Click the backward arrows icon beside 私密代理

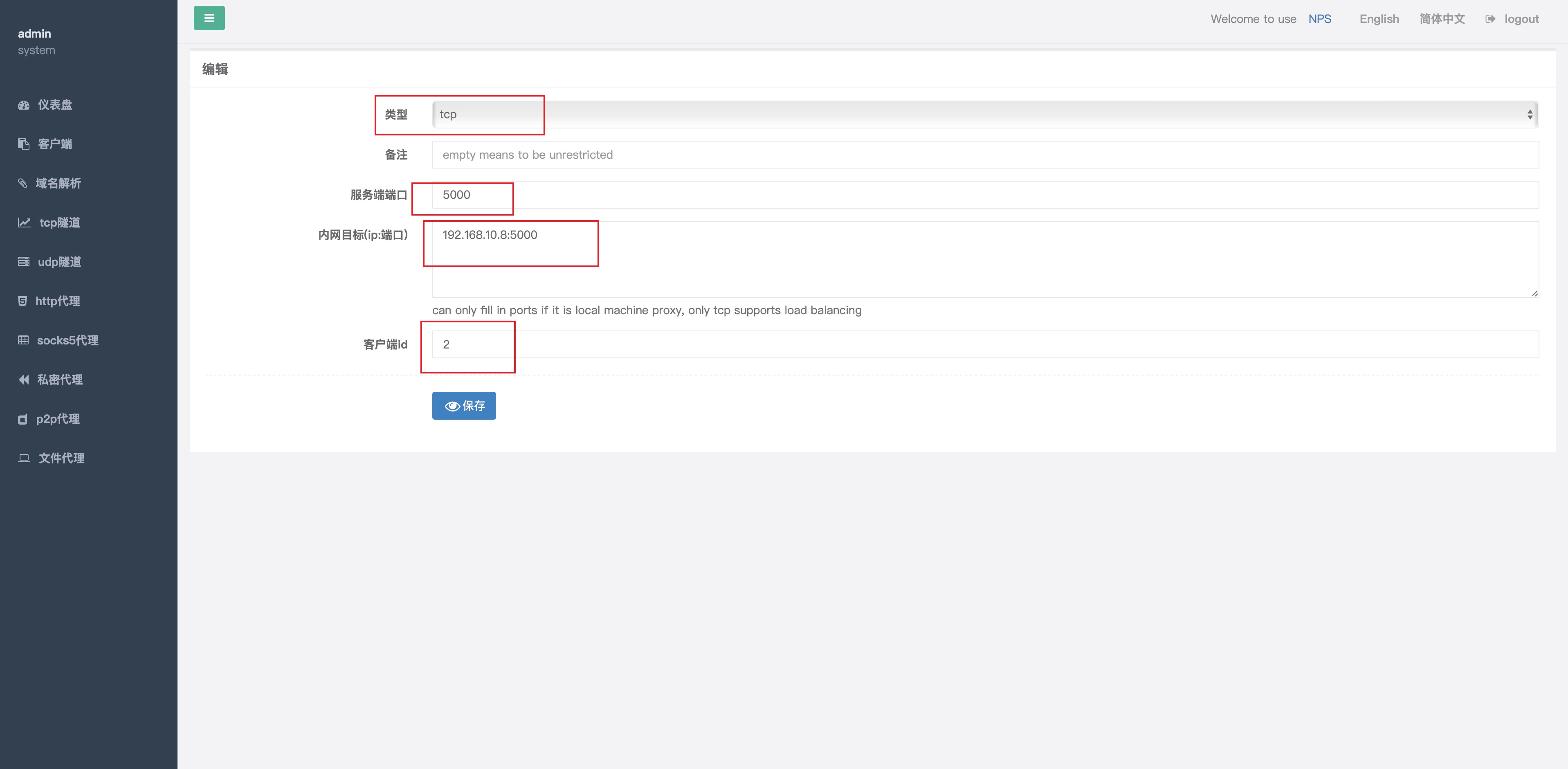point(23,379)
